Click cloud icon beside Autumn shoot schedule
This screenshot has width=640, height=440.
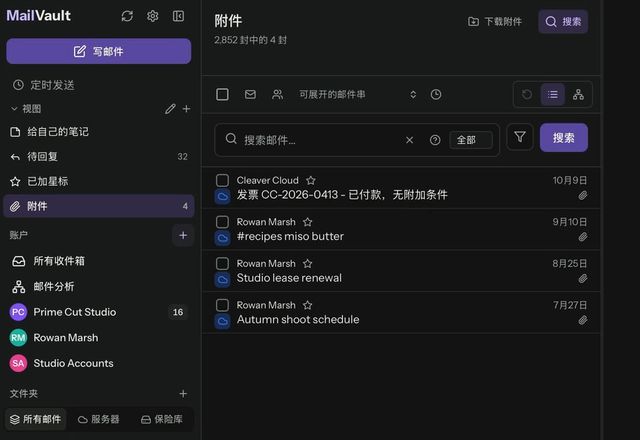click(222, 322)
